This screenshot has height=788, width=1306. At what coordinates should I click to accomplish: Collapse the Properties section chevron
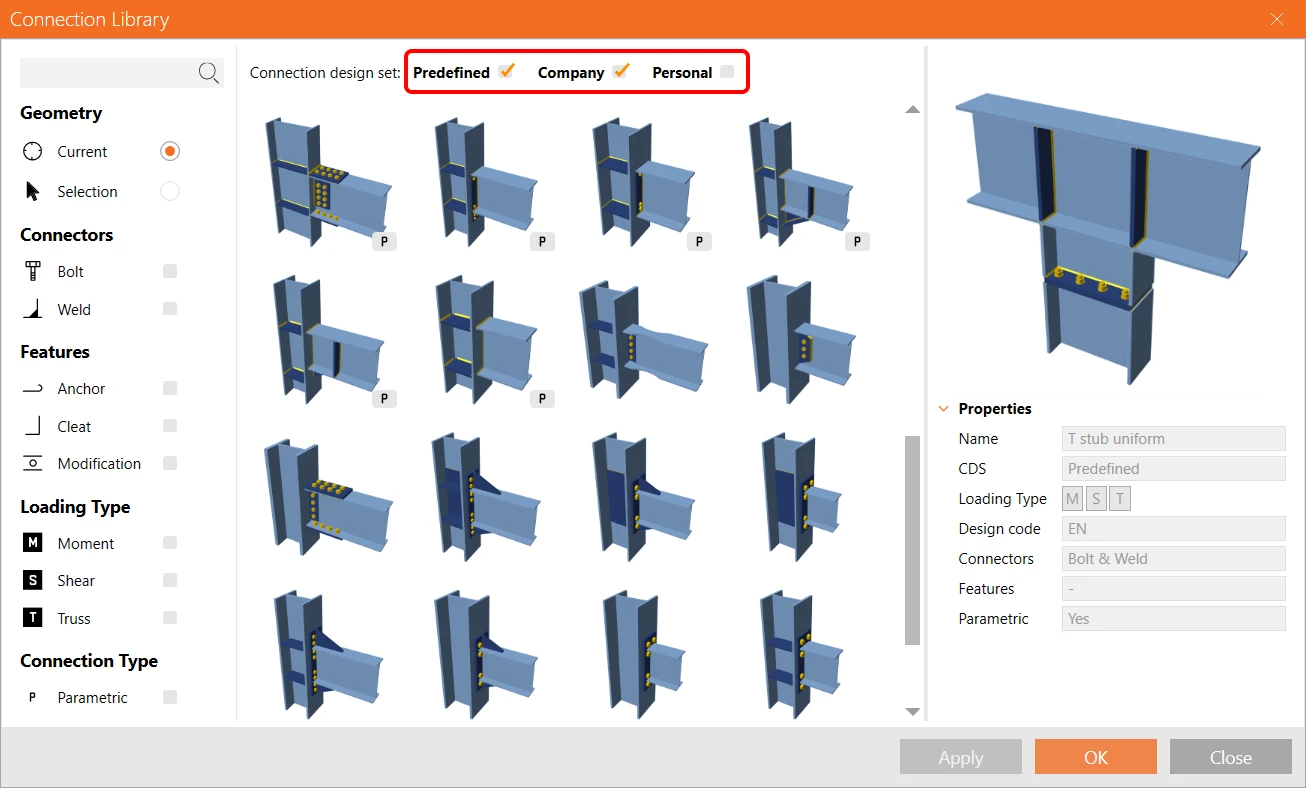943,408
